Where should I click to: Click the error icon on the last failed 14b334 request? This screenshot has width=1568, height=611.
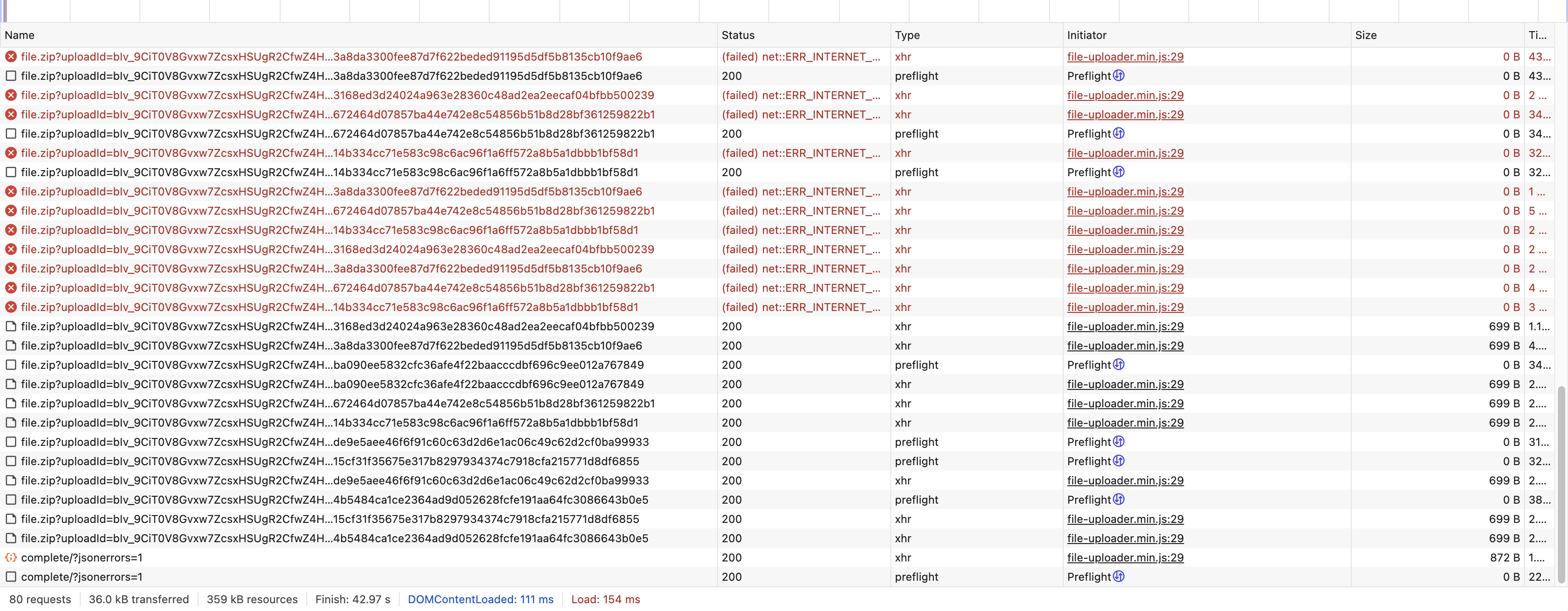11,307
